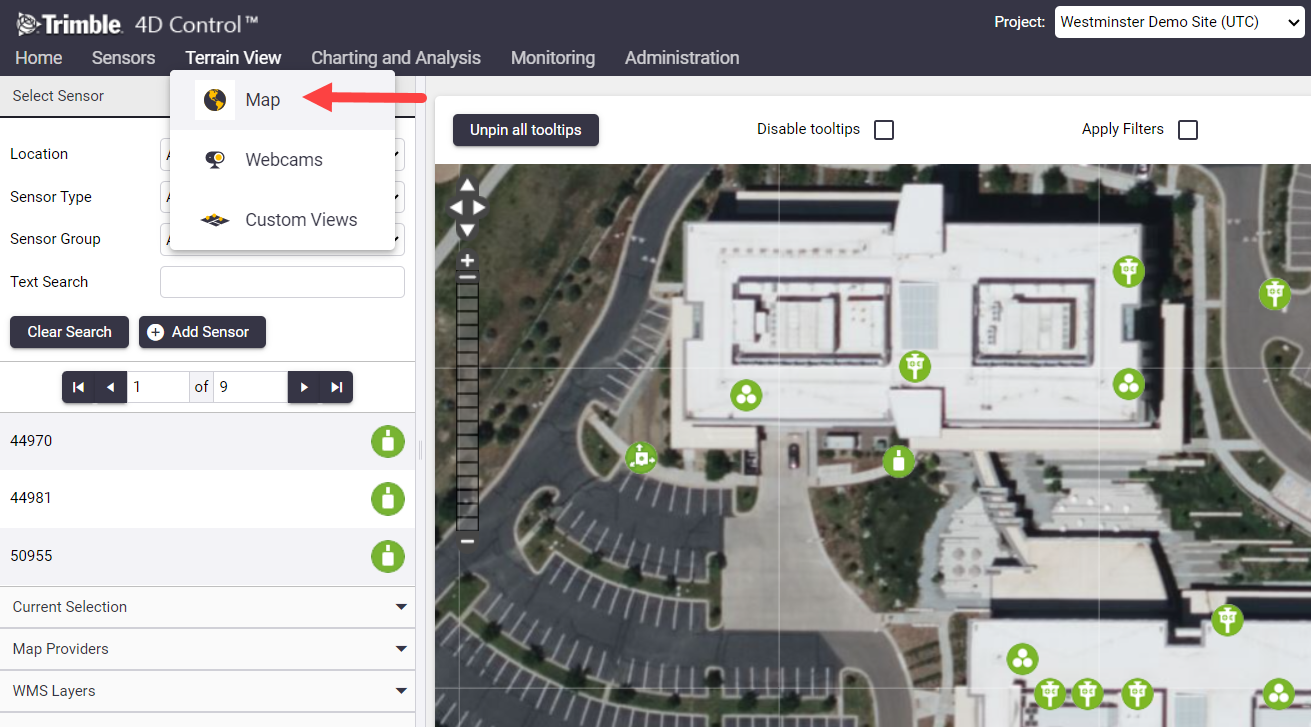This screenshot has height=727, width=1311.
Task: Select sensor row 44970
Action: tap(207, 441)
